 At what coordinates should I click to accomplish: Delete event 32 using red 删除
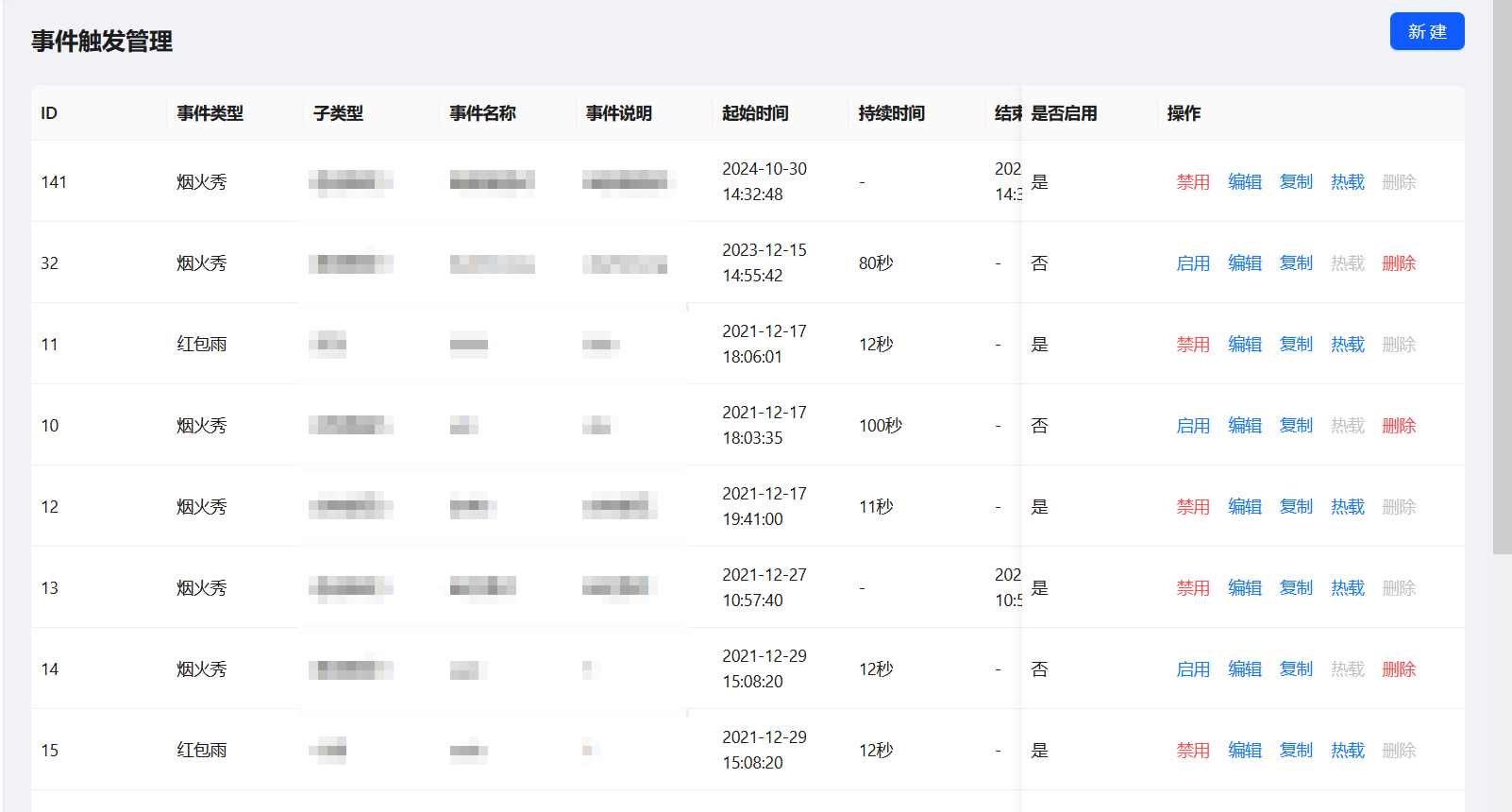(x=1398, y=263)
